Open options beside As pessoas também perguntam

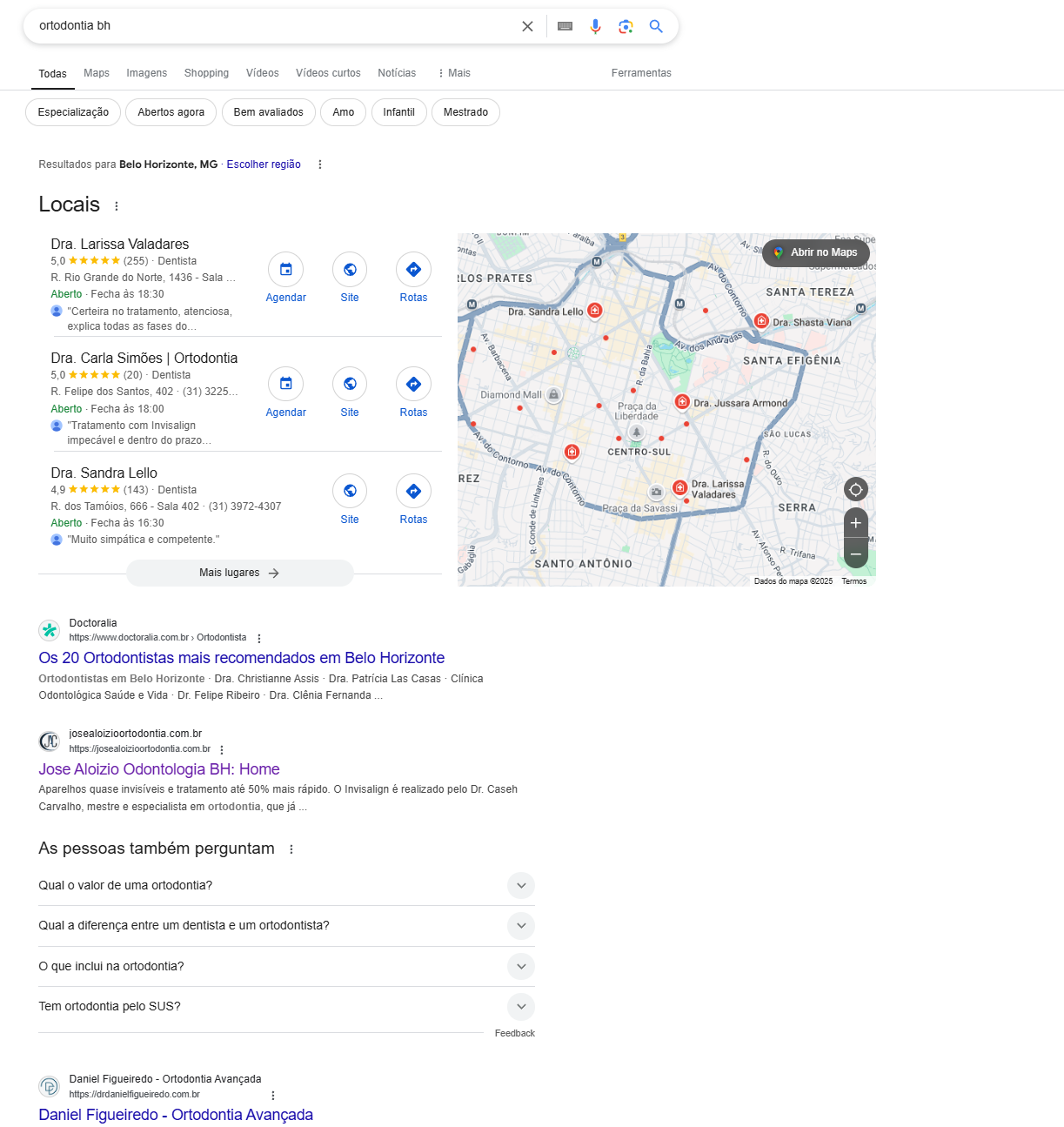(291, 849)
